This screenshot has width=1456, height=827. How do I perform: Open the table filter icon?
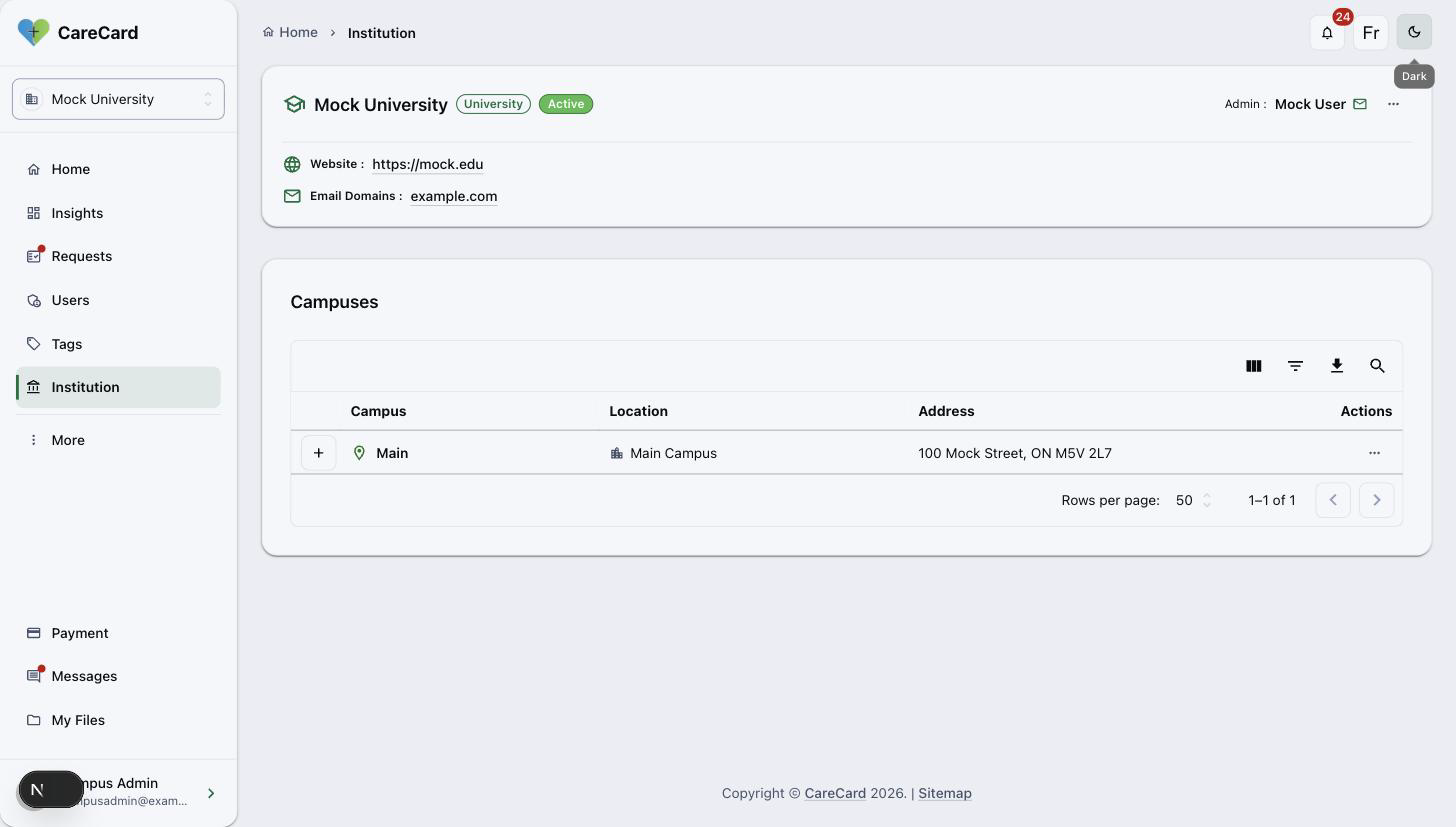(x=1295, y=366)
